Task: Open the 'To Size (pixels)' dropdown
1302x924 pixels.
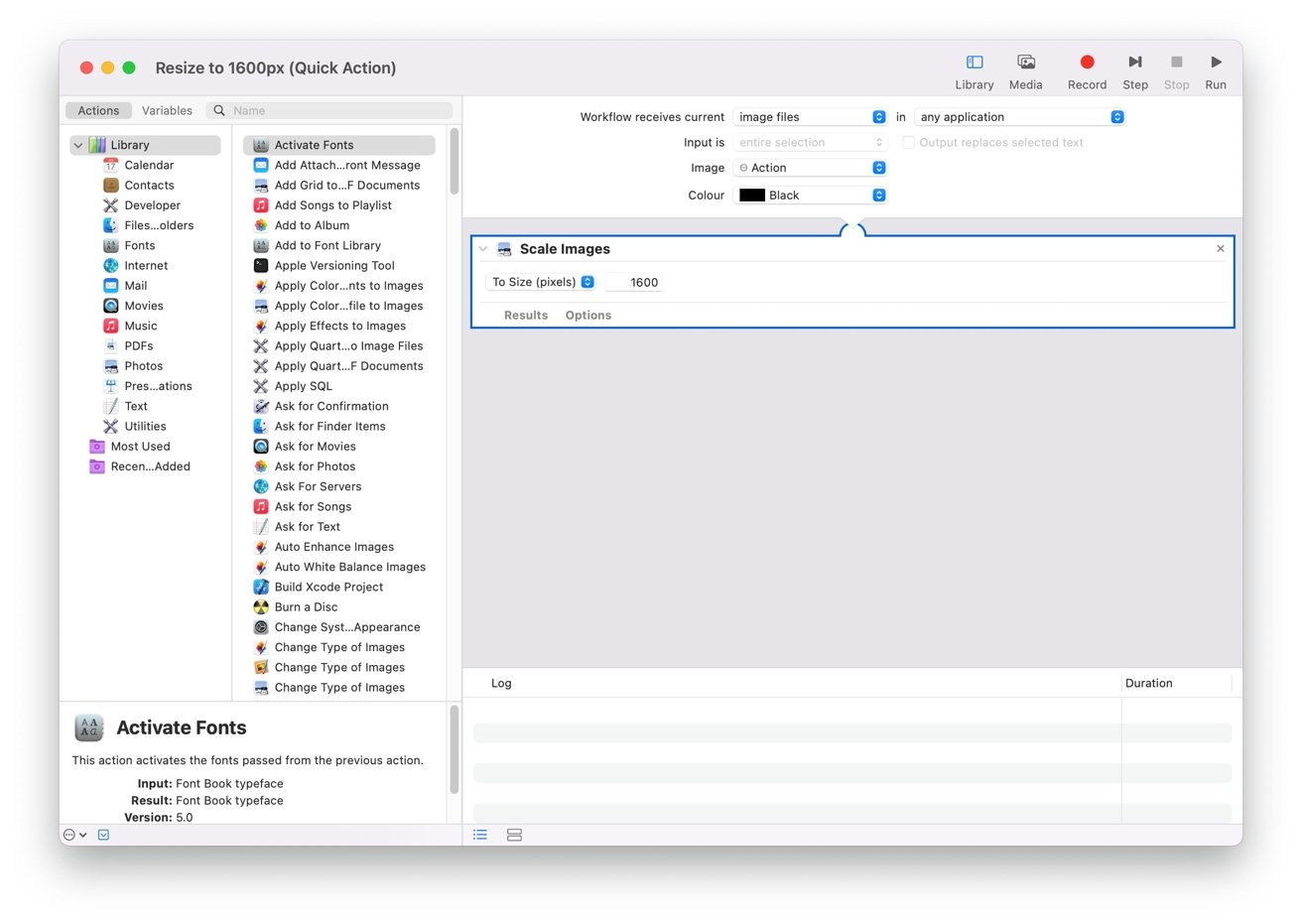Action: pos(541,282)
